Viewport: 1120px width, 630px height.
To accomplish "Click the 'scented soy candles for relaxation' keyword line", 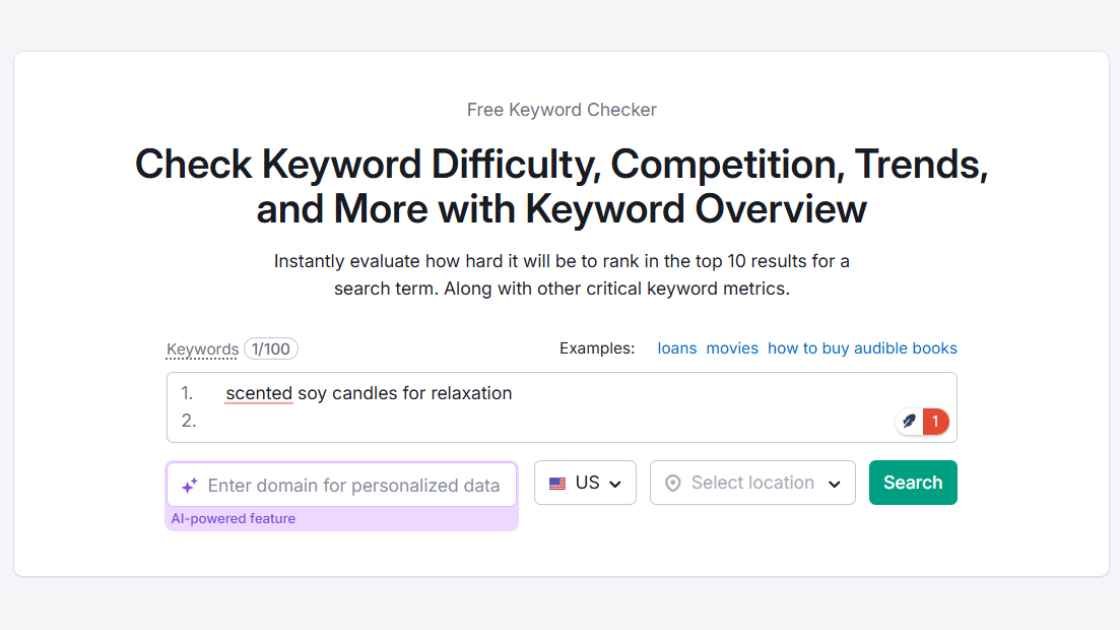I will tap(369, 394).
